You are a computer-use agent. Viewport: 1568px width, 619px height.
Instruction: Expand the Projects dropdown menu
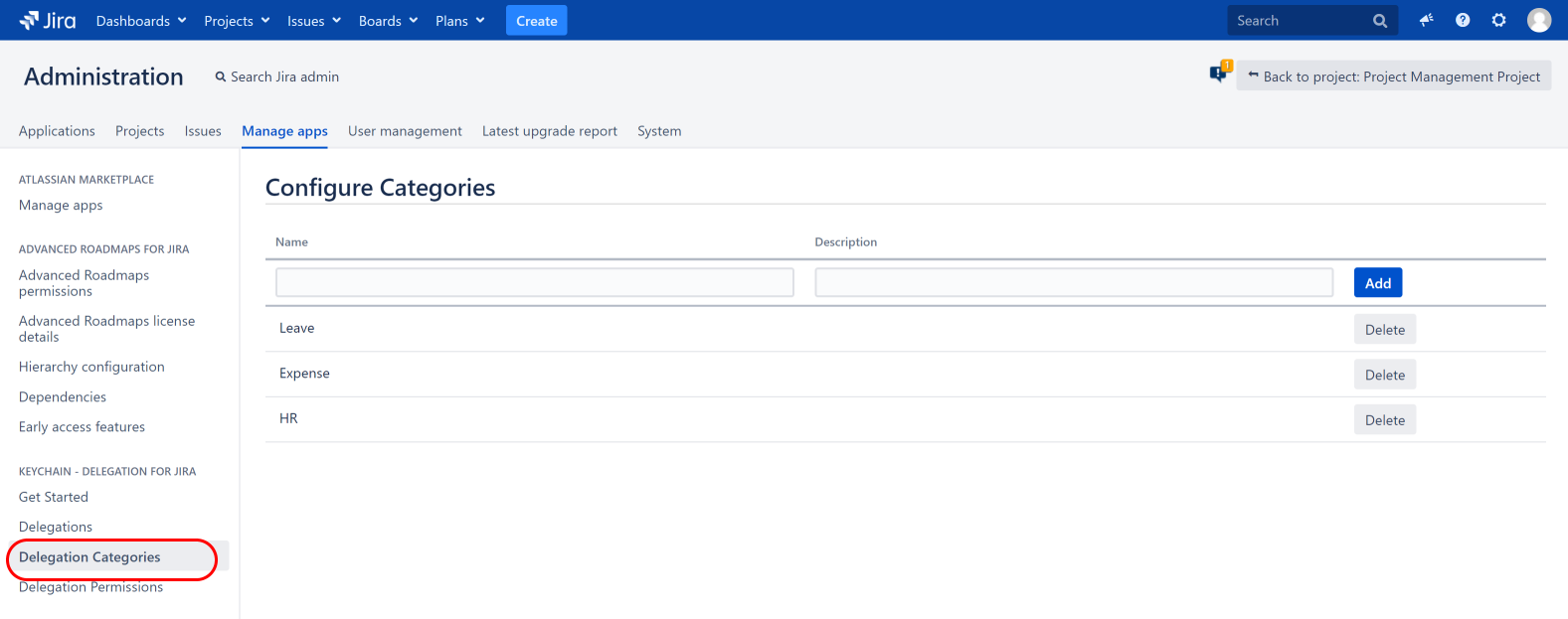(x=237, y=21)
